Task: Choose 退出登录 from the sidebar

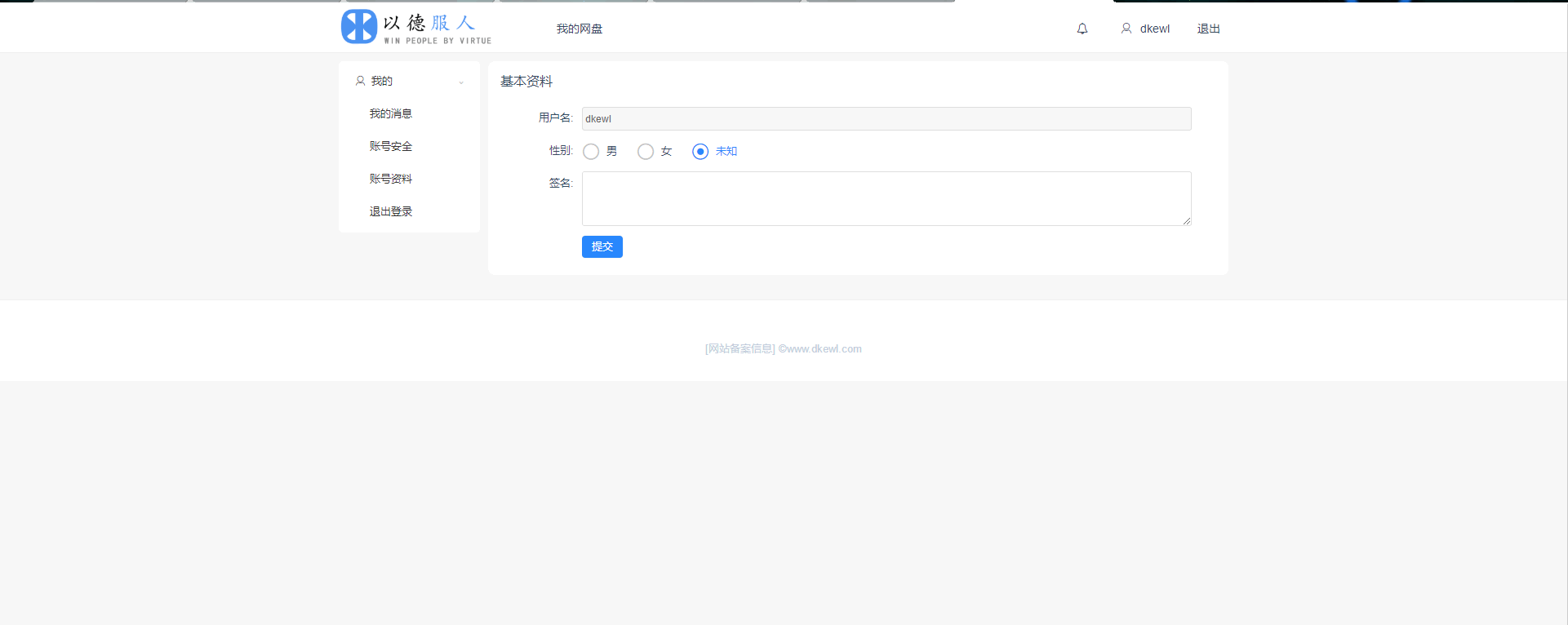Action: click(391, 211)
